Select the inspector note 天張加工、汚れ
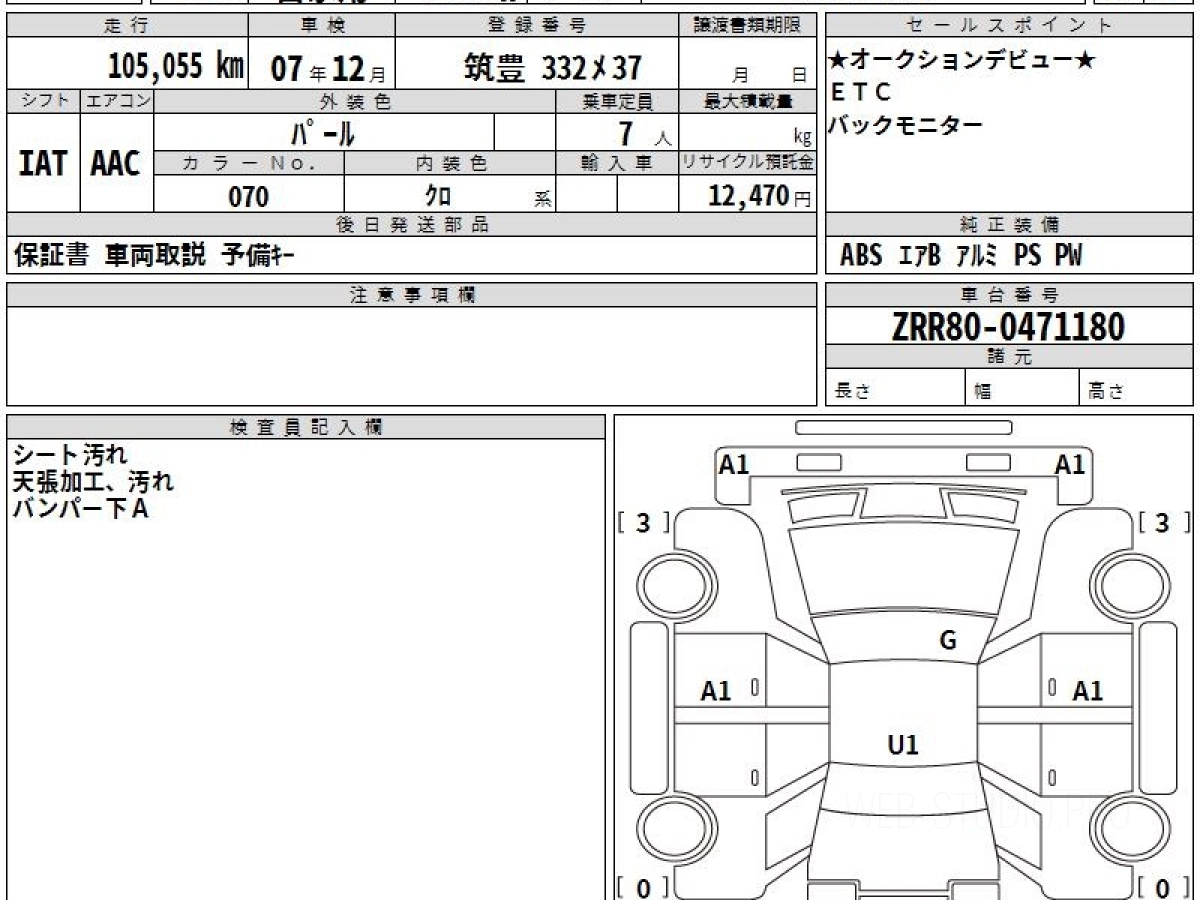This screenshot has height=900, width=1200. [x=92, y=483]
